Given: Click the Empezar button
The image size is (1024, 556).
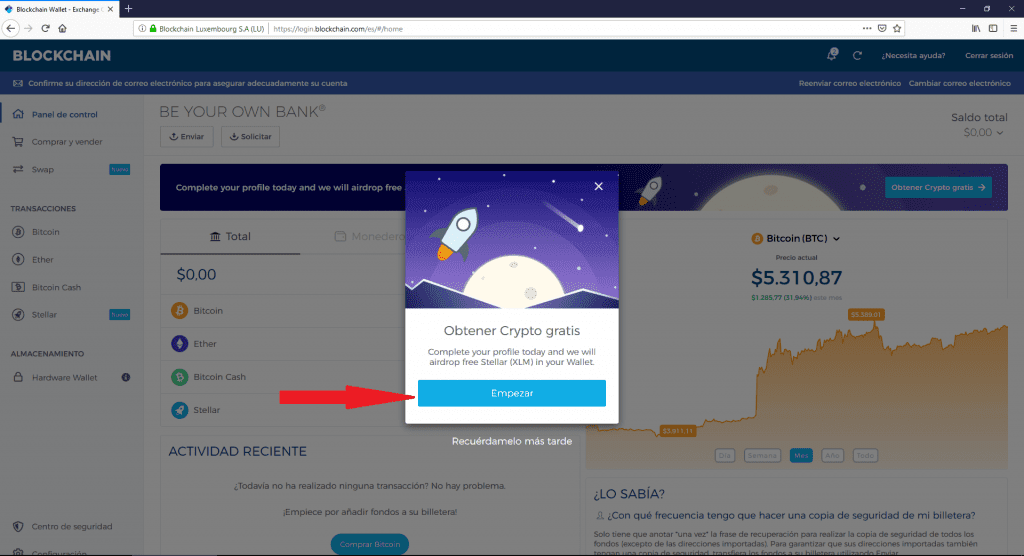Looking at the screenshot, I should click(512, 393).
